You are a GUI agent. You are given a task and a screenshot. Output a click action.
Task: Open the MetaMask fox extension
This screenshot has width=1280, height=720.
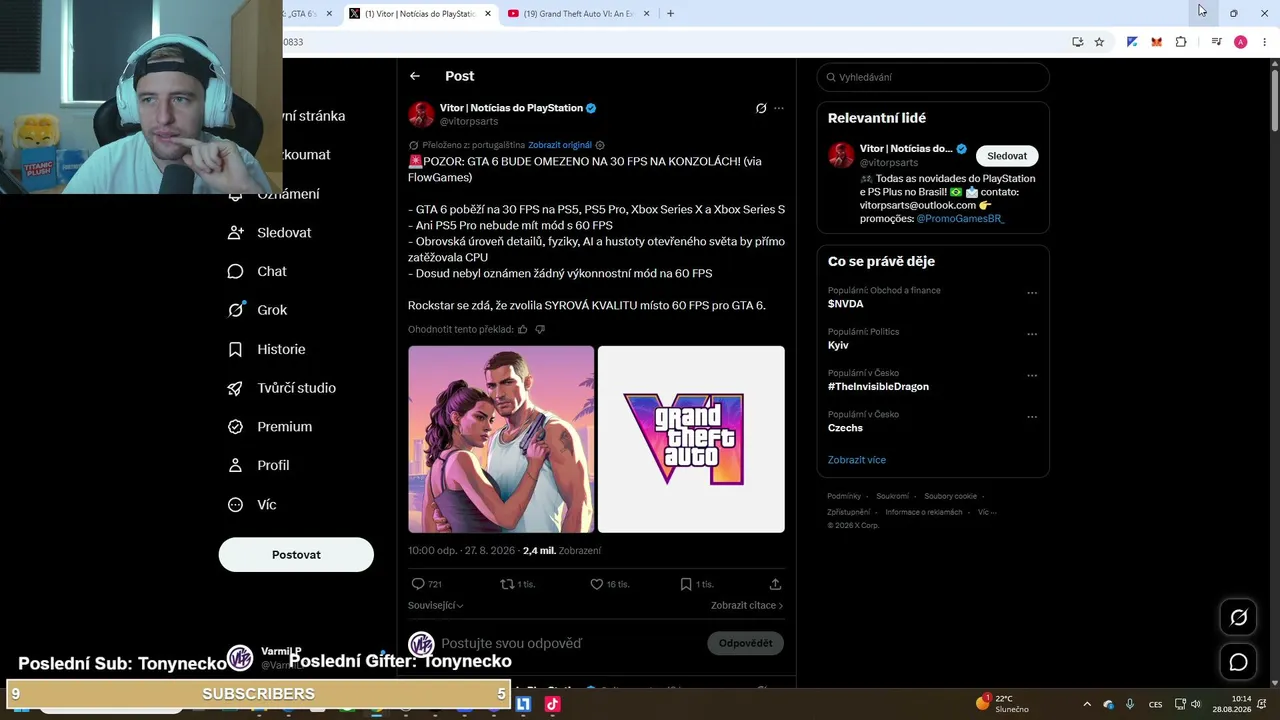[x=1156, y=42]
